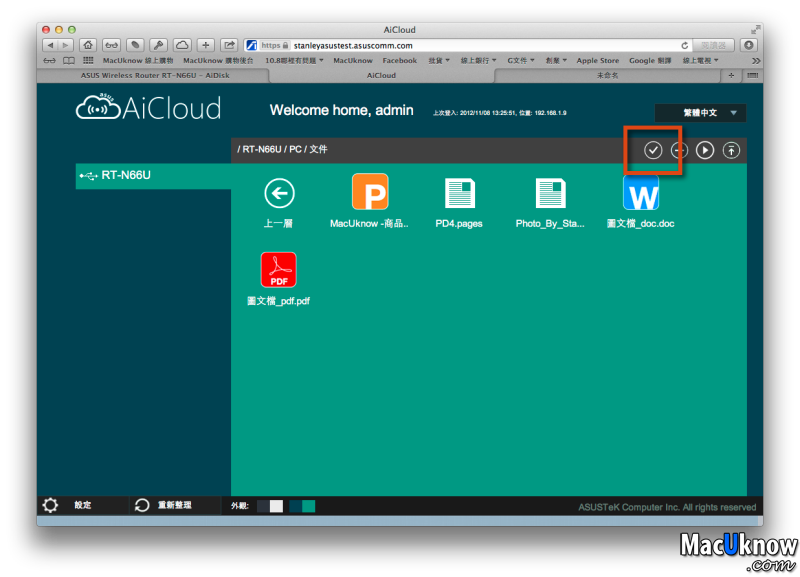Click the play media icon in toolbar
800x577 pixels.
pyautogui.click(x=705, y=150)
